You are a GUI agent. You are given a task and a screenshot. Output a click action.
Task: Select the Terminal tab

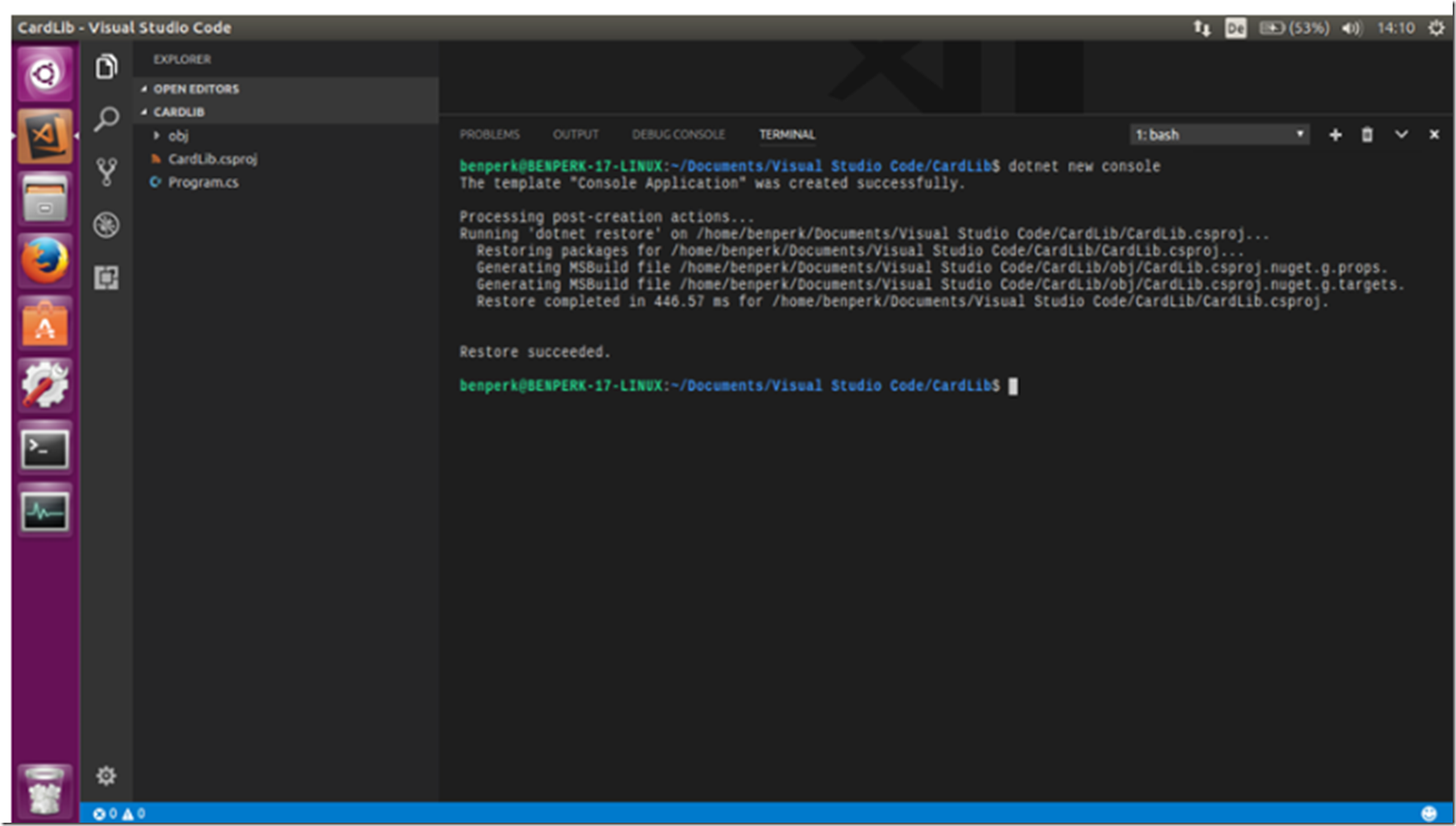coord(787,134)
